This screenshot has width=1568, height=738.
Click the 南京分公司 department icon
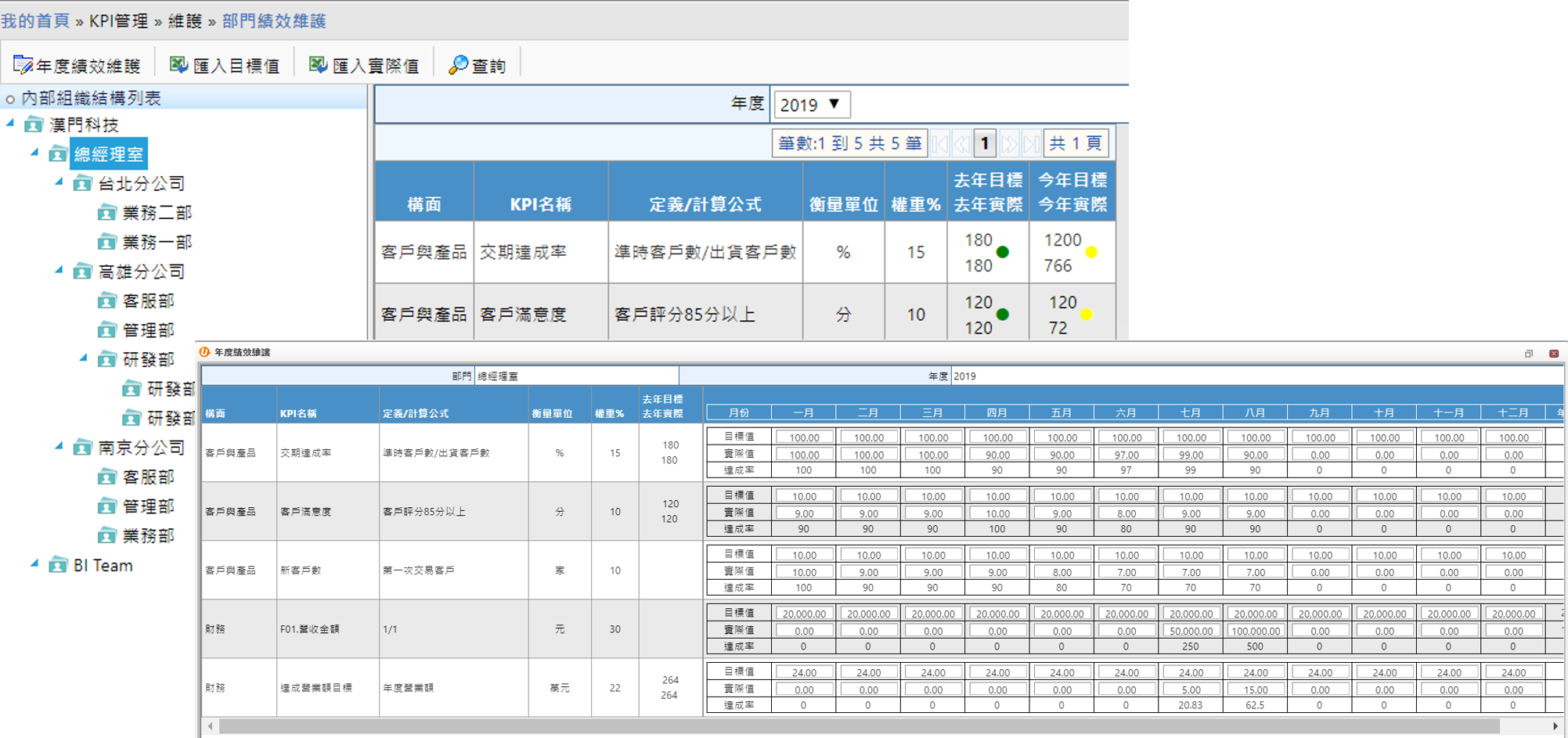pos(82,448)
